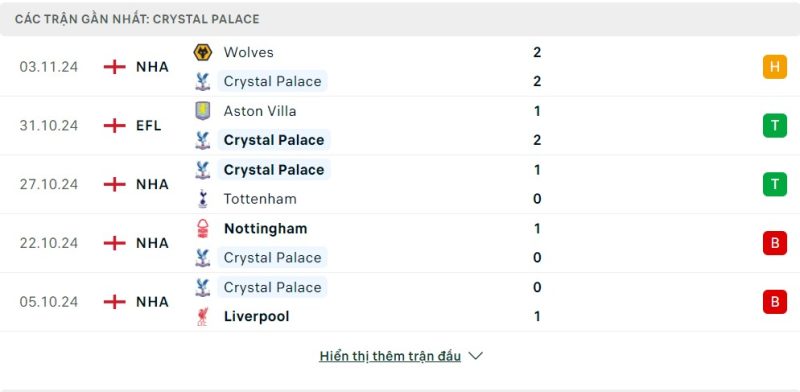Select the Liverpool team name
Screen dimensions: 800x392
tap(257, 316)
